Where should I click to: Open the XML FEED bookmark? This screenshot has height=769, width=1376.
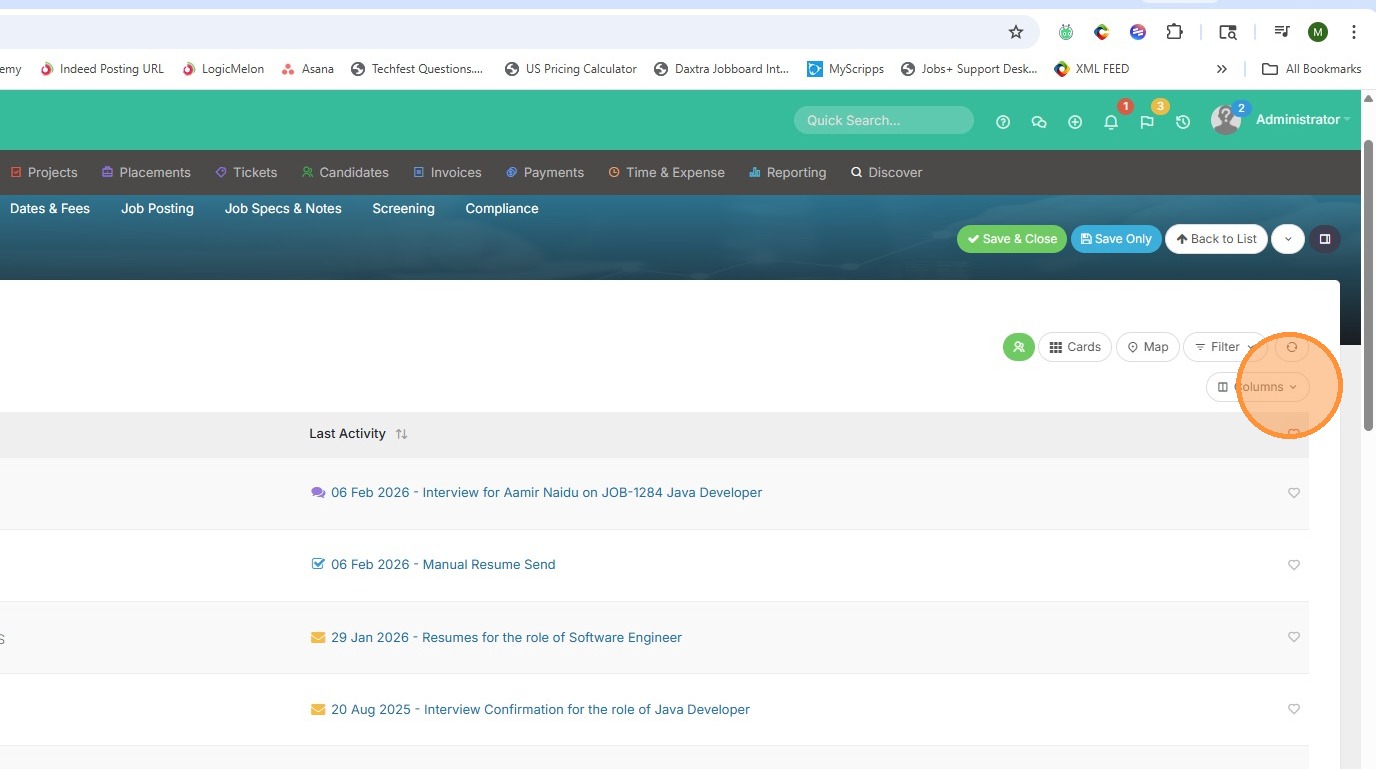pos(1091,69)
